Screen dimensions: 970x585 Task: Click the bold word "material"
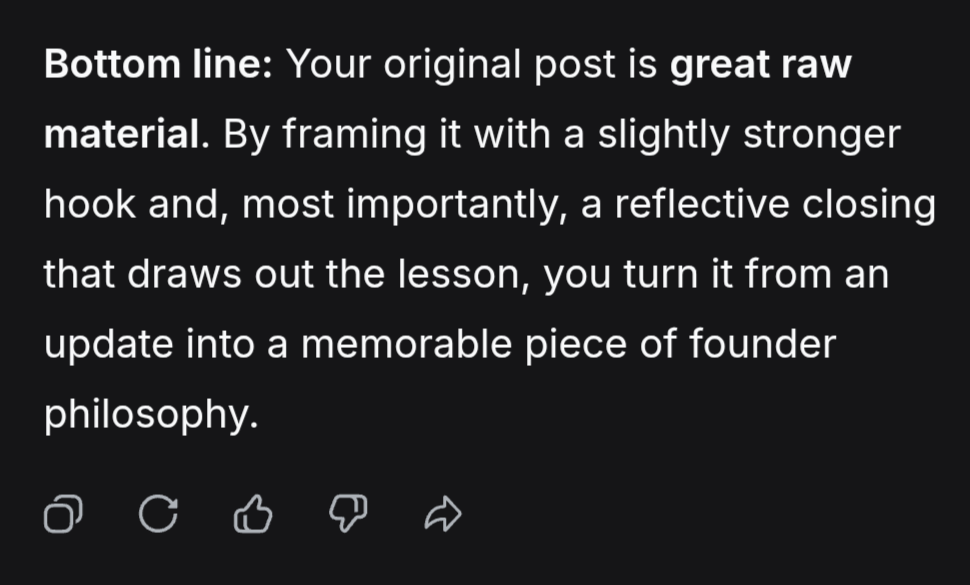121,136
